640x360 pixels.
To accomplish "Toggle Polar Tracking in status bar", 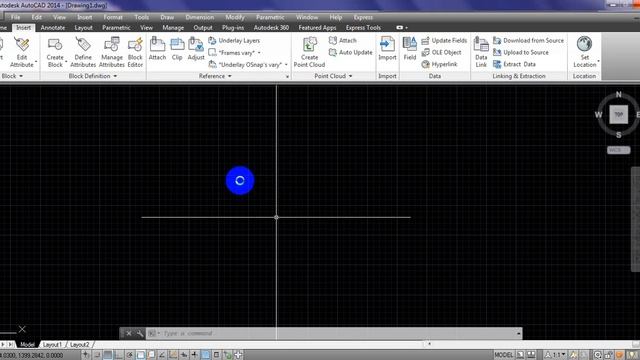I will [130, 355].
